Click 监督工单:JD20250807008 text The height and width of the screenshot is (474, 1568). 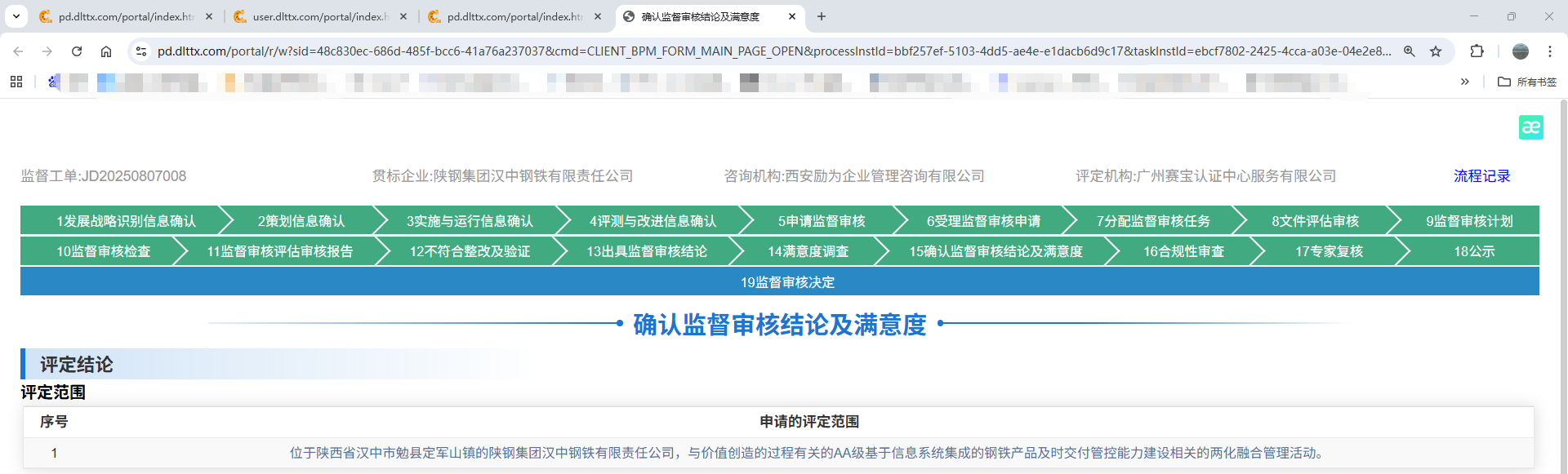[104, 176]
